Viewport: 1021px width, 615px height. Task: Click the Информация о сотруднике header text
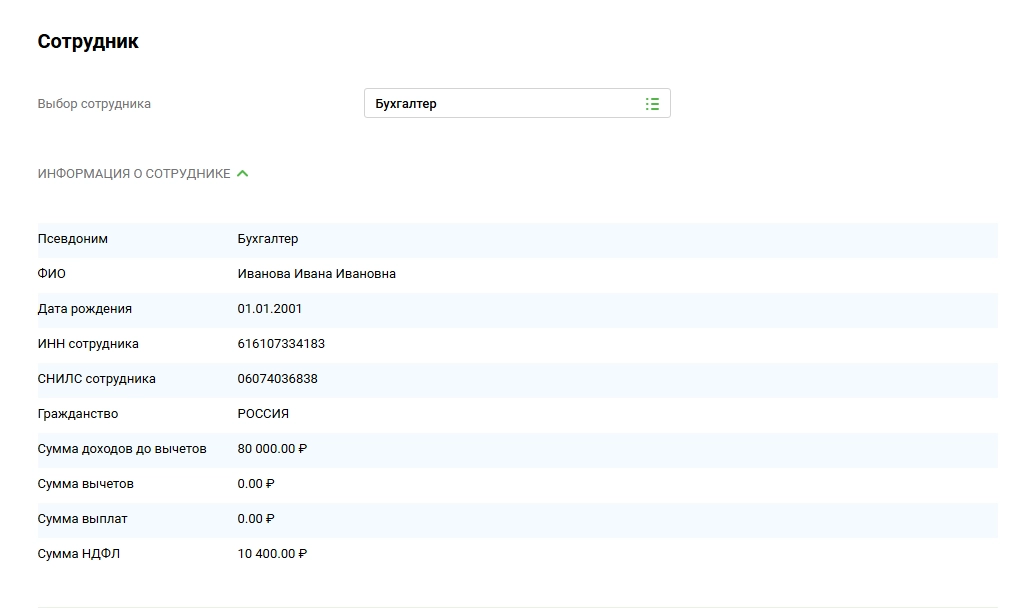tap(134, 174)
